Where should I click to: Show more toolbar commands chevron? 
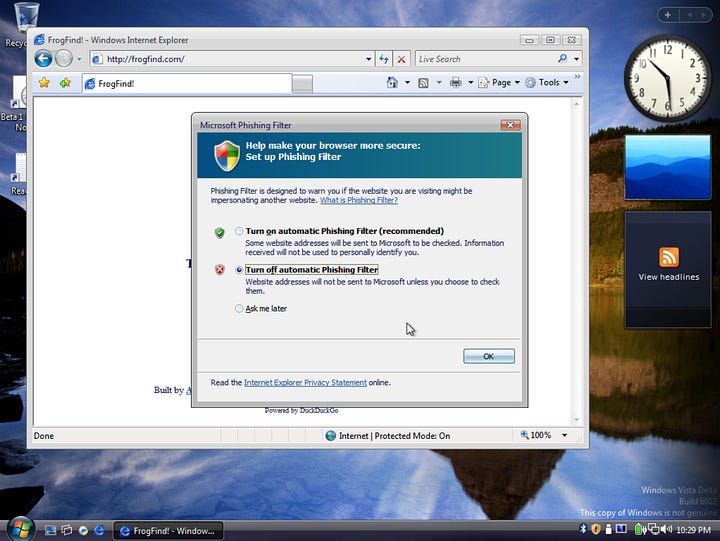pos(577,77)
